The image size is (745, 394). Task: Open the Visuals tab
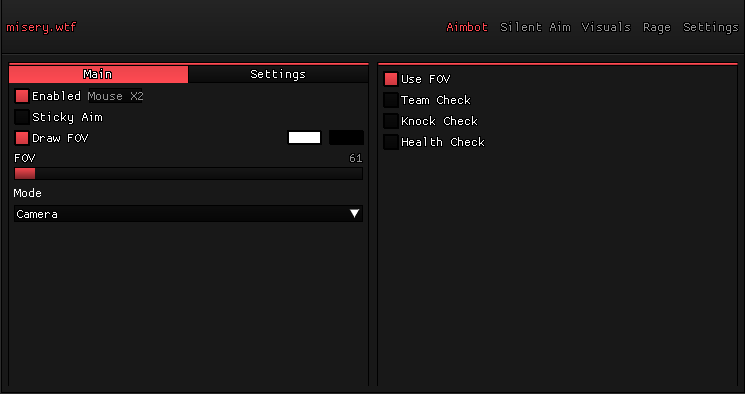pyautogui.click(x=606, y=27)
